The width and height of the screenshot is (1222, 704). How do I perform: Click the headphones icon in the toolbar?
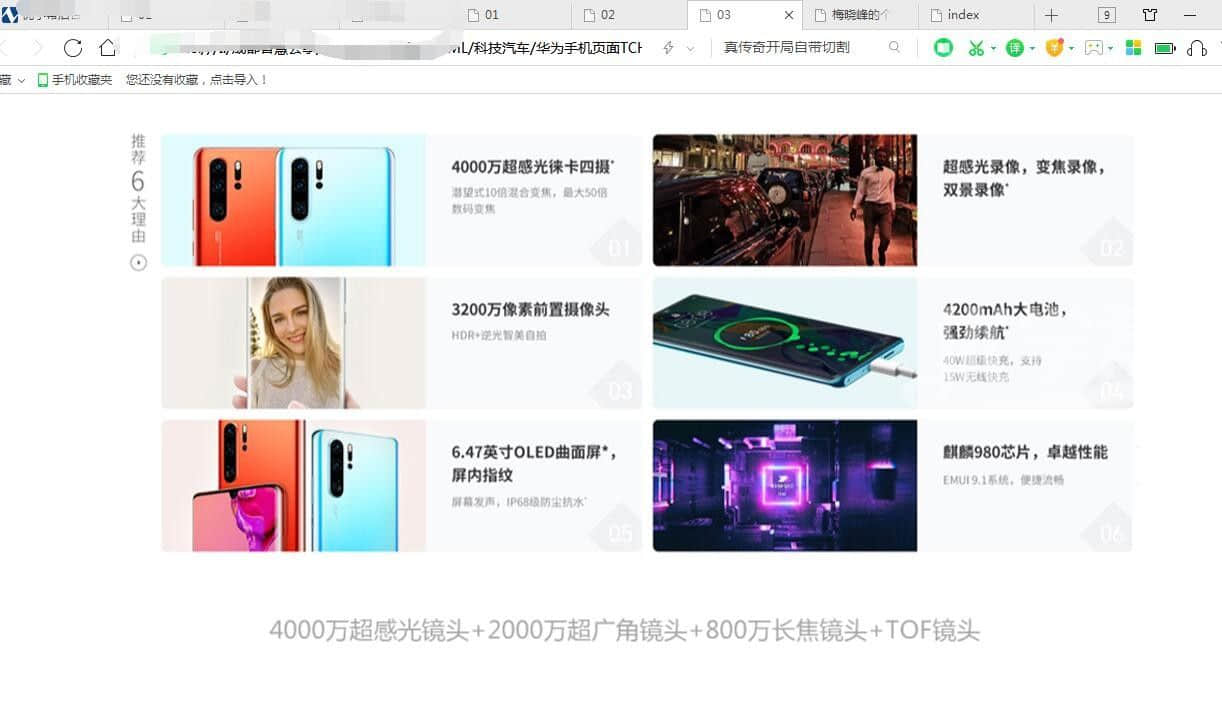tap(1196, 48)
